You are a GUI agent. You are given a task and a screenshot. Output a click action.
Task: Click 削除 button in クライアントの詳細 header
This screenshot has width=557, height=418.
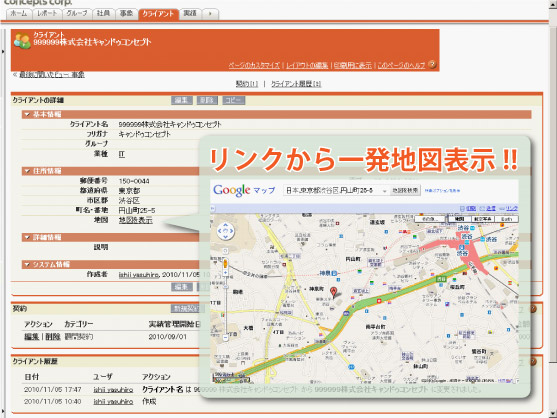click(207, 100)
